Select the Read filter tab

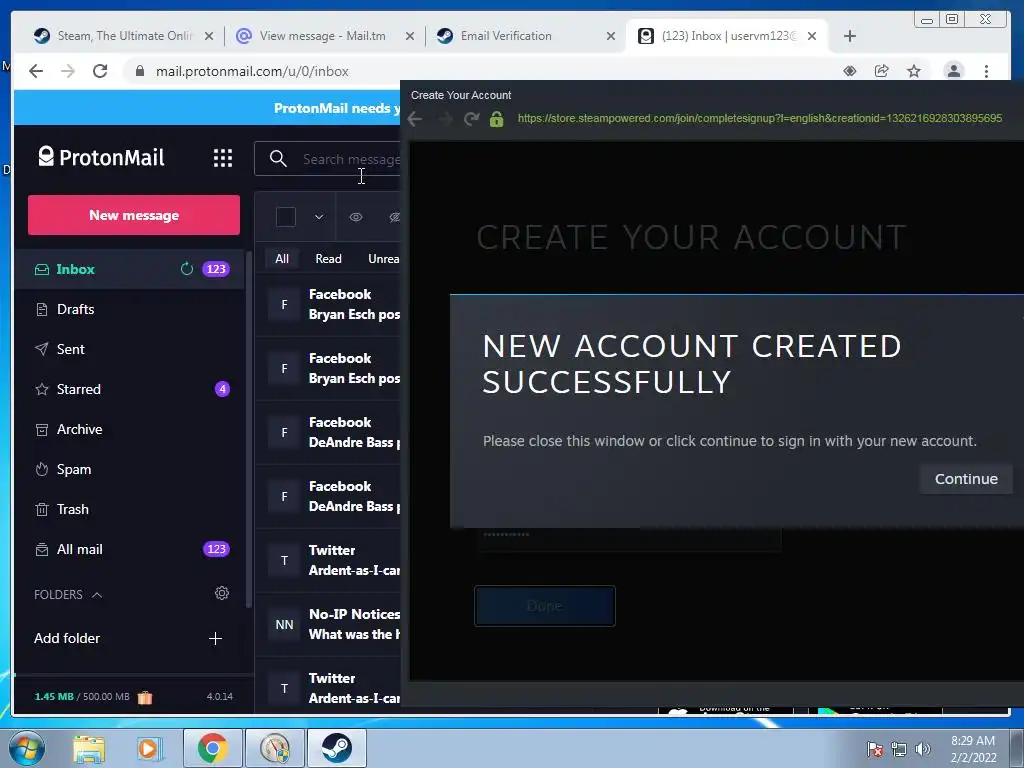tap(328, 259)
